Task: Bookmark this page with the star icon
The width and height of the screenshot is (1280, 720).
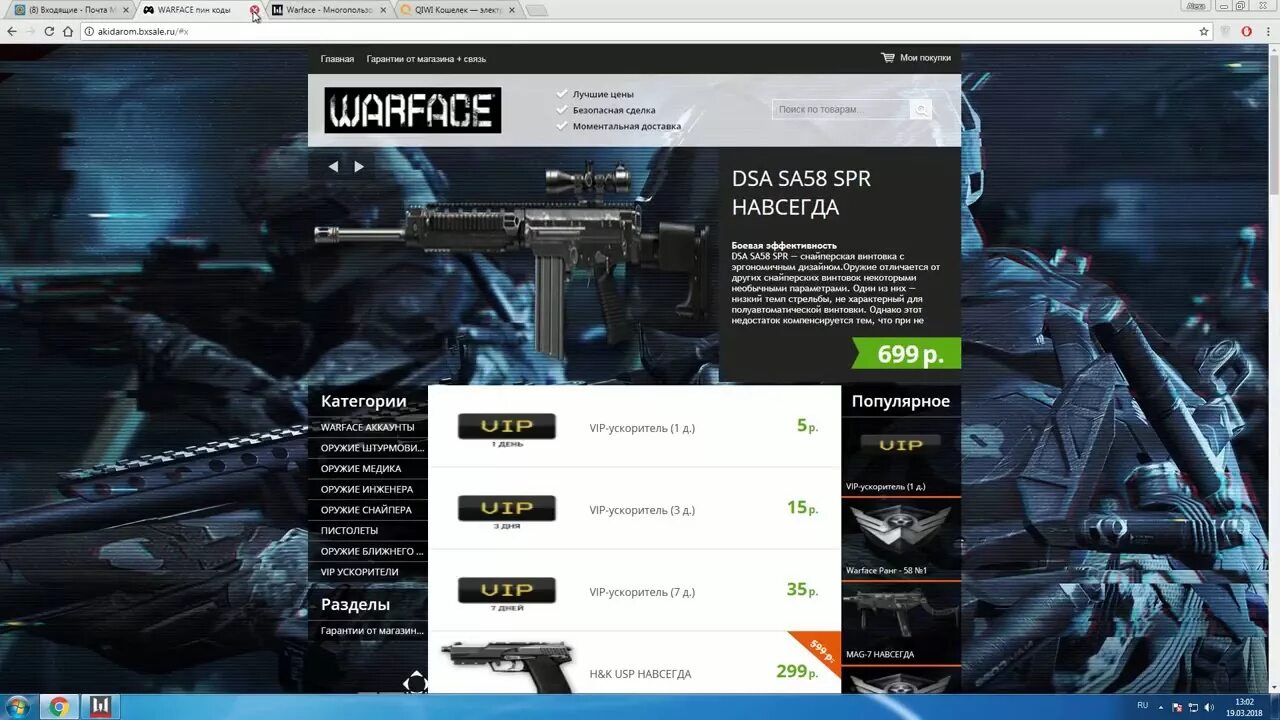Action: (x=1204, y=31)
